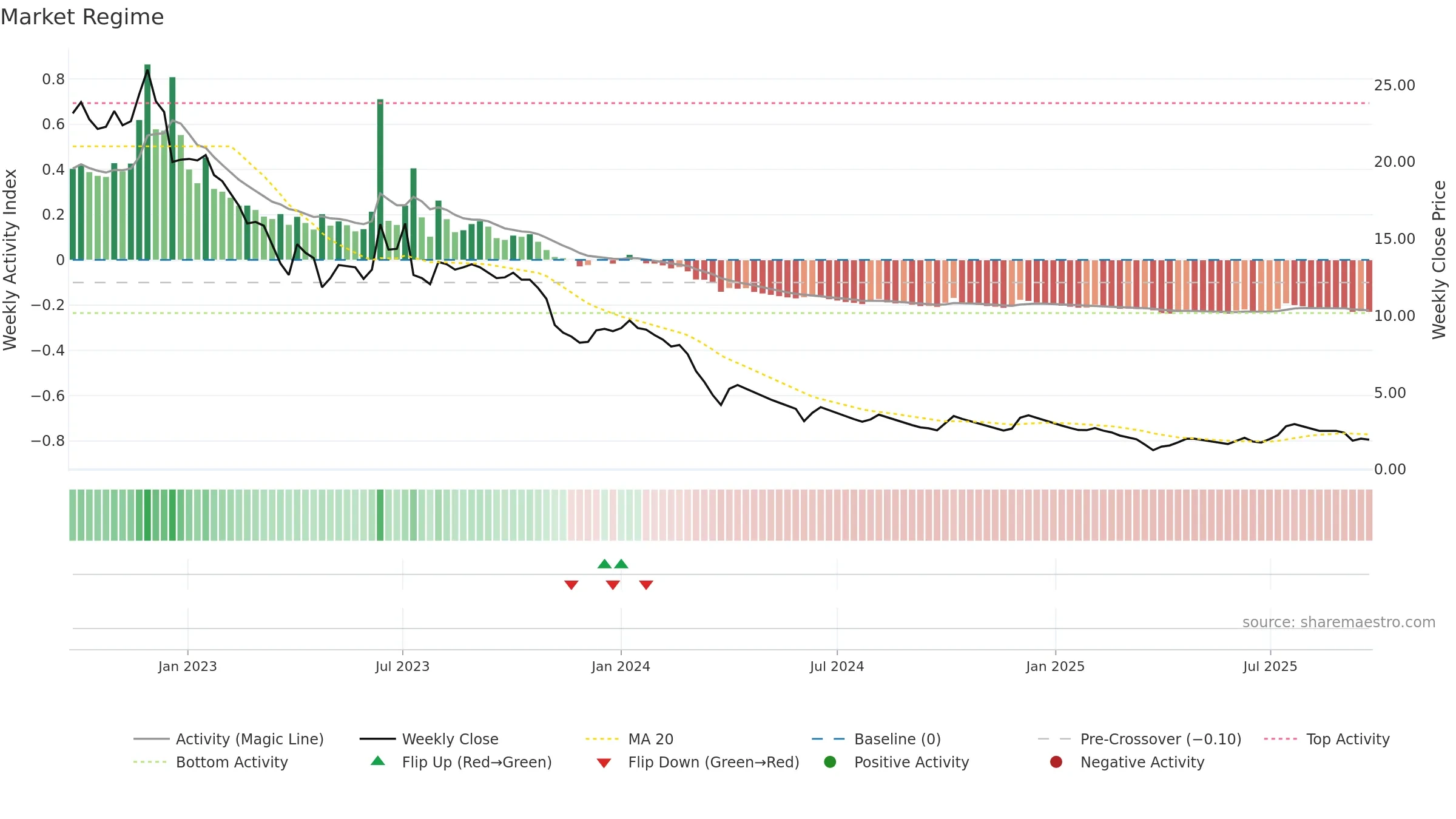Click the first green Flip Up triangle marker
The height and width of the screenshot is (819, 1456).
(x=604, y=564)
